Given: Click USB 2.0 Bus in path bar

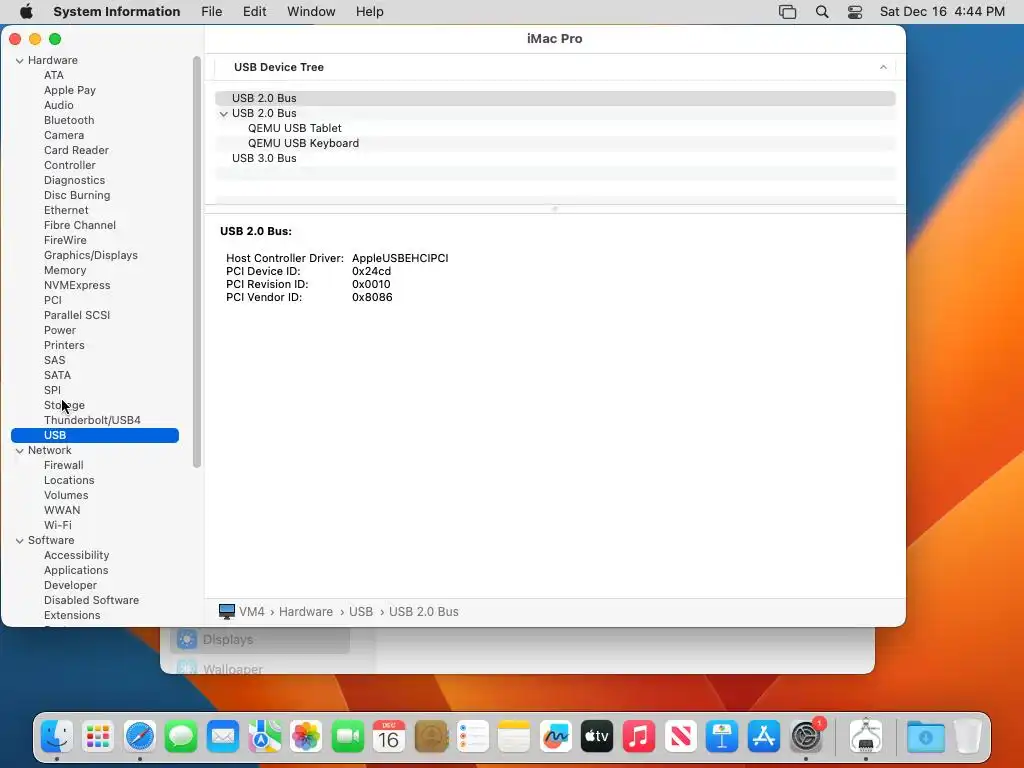Looking at the screenshot, I should click(x=423, y=612).
